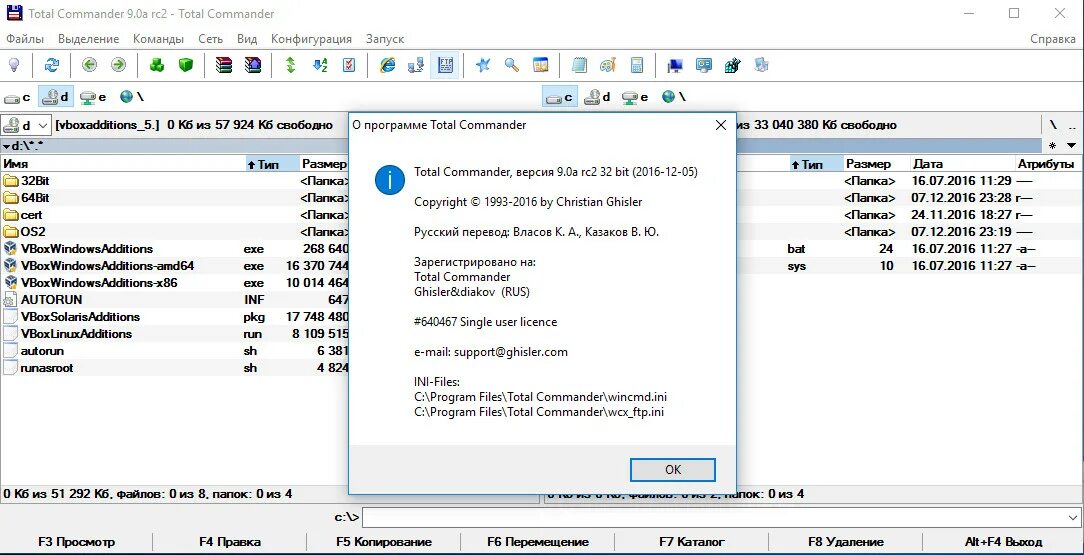Click the green up-down arrows icon
Viewport: 1084px width, 555px height.
[x=290, y=66]
